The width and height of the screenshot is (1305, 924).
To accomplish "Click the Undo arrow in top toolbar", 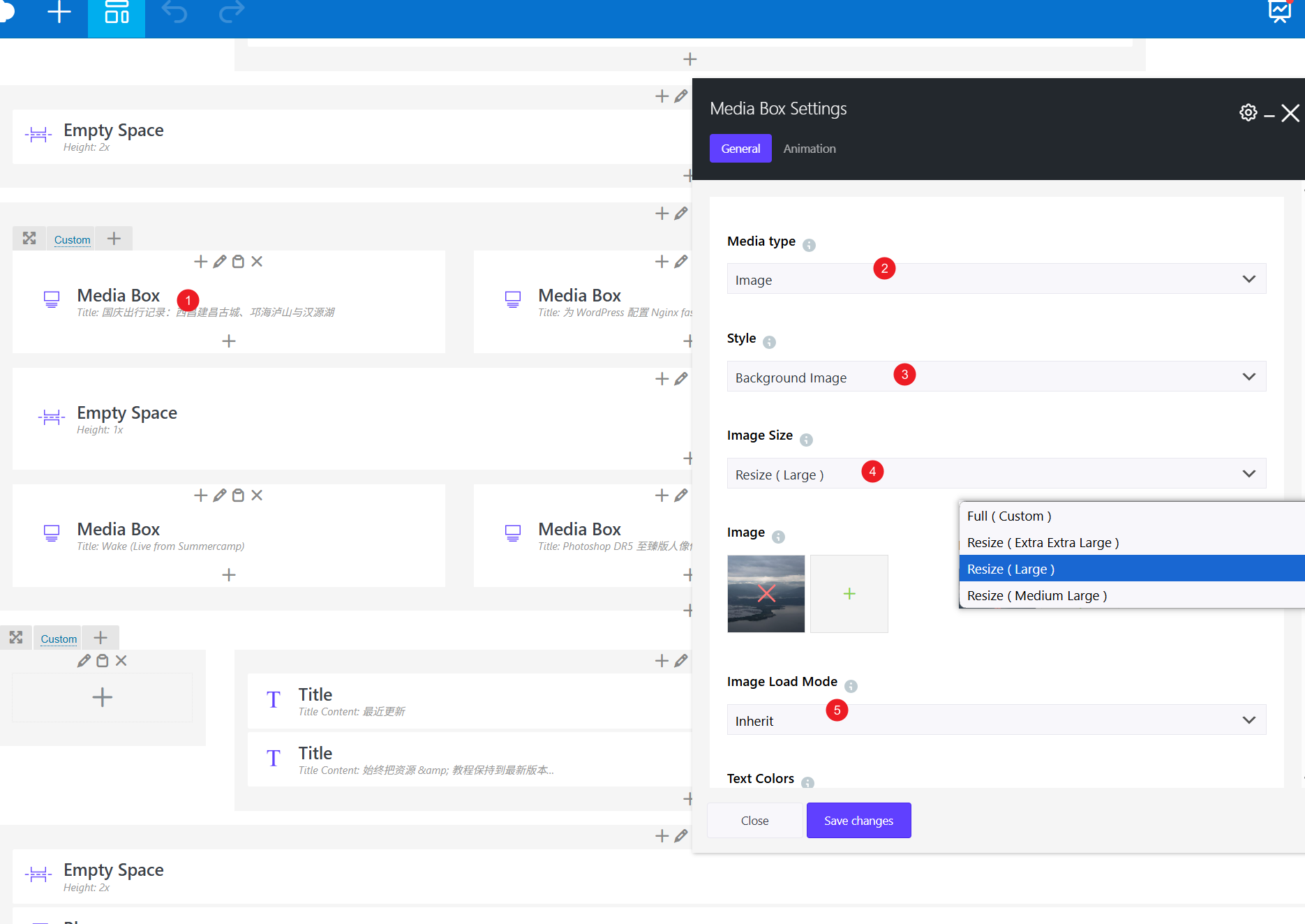I will 174,13.
